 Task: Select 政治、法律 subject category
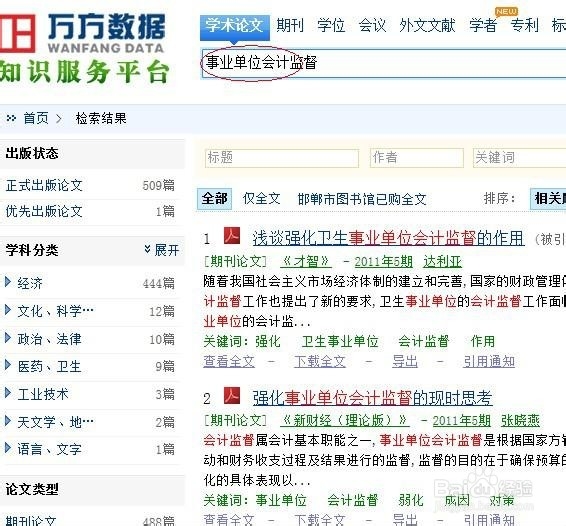[x=49, y=339]
